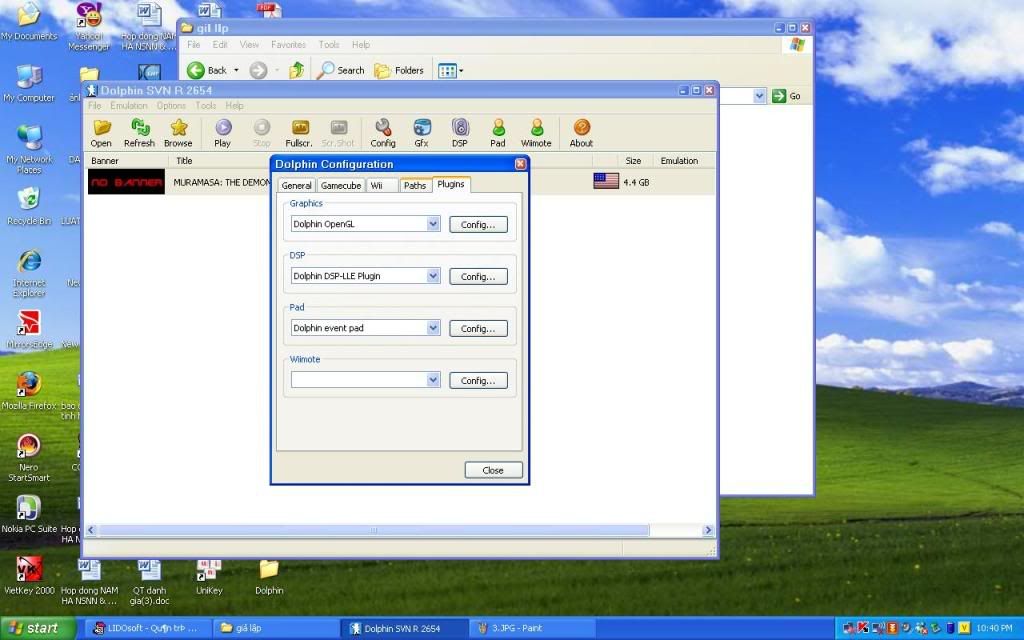
Task: Click Config... for the Wiimote plugin
Action: tap(478, 381)
